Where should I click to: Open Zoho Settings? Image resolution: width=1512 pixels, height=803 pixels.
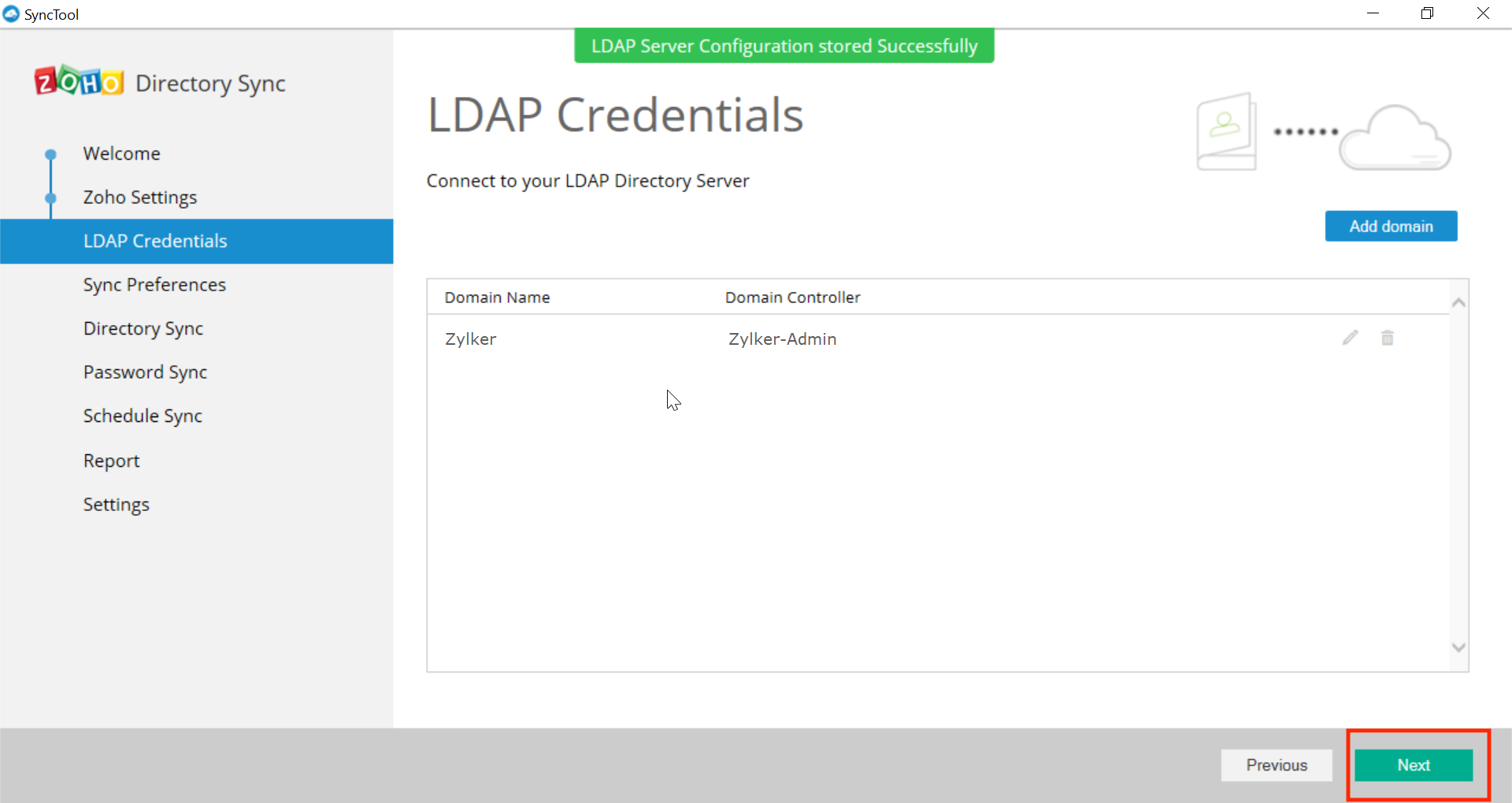click(x=139, y=197)
